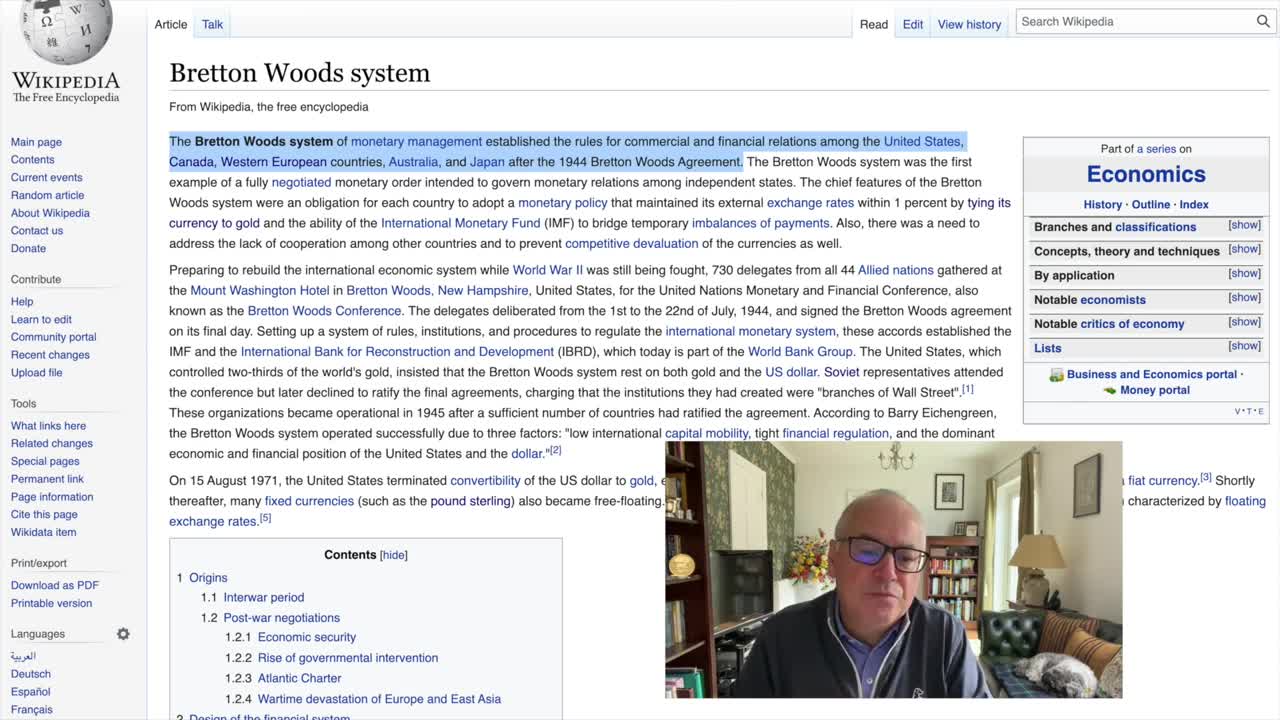Image resolution: width=1280 pixels, height=720 pixels.
Task: Open History link in Economics box
Action: pos(1103,204)
